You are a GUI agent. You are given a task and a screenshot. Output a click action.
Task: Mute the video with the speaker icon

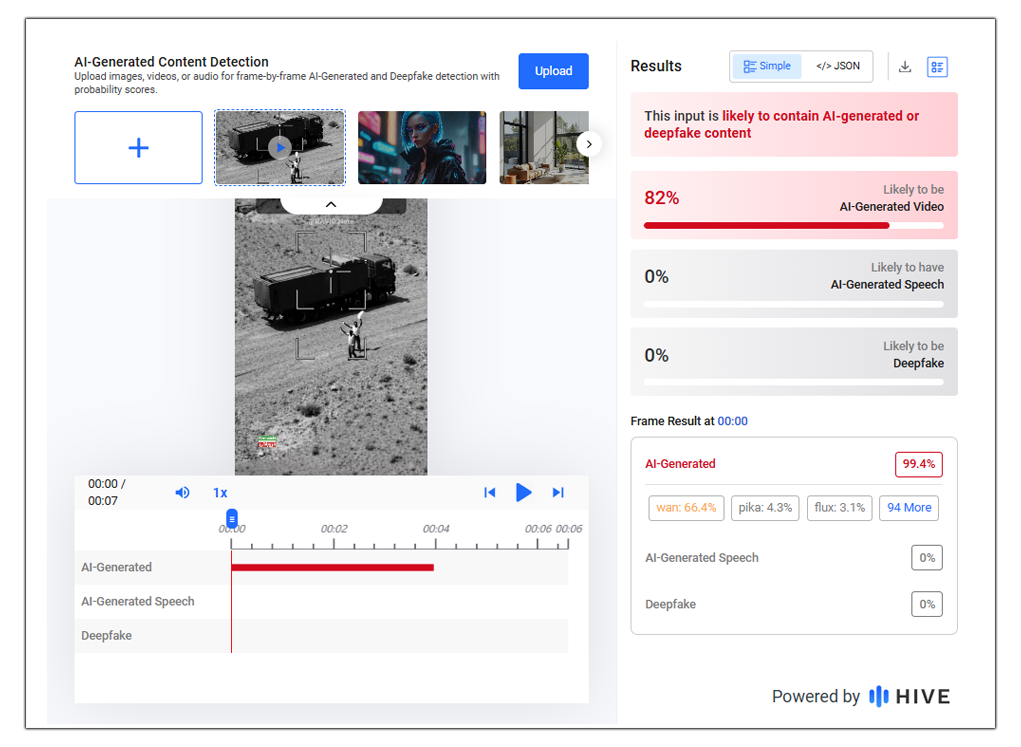[x=183, y=492]
